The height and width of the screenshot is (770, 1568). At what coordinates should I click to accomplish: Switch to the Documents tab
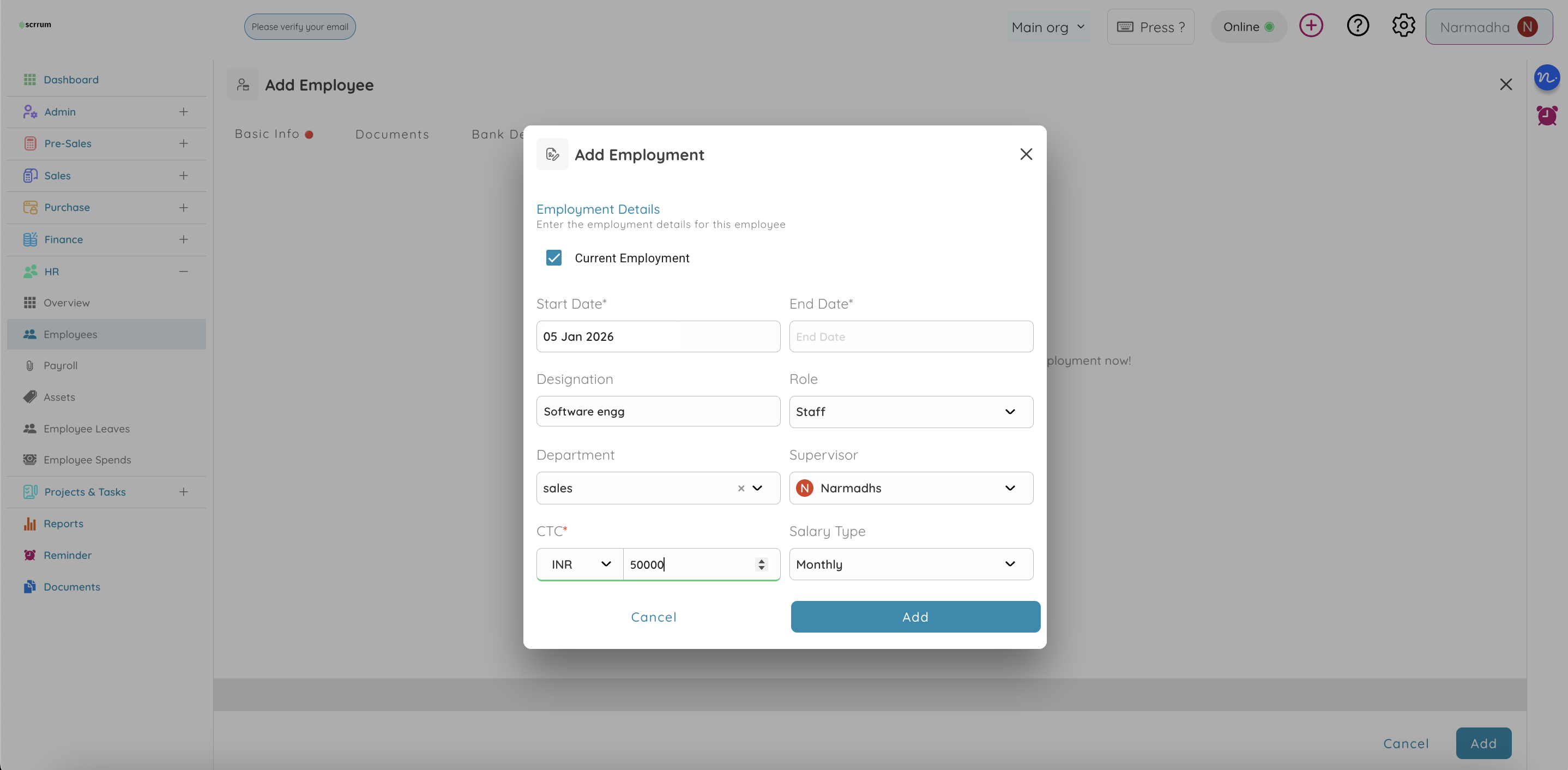coord(392,134)
